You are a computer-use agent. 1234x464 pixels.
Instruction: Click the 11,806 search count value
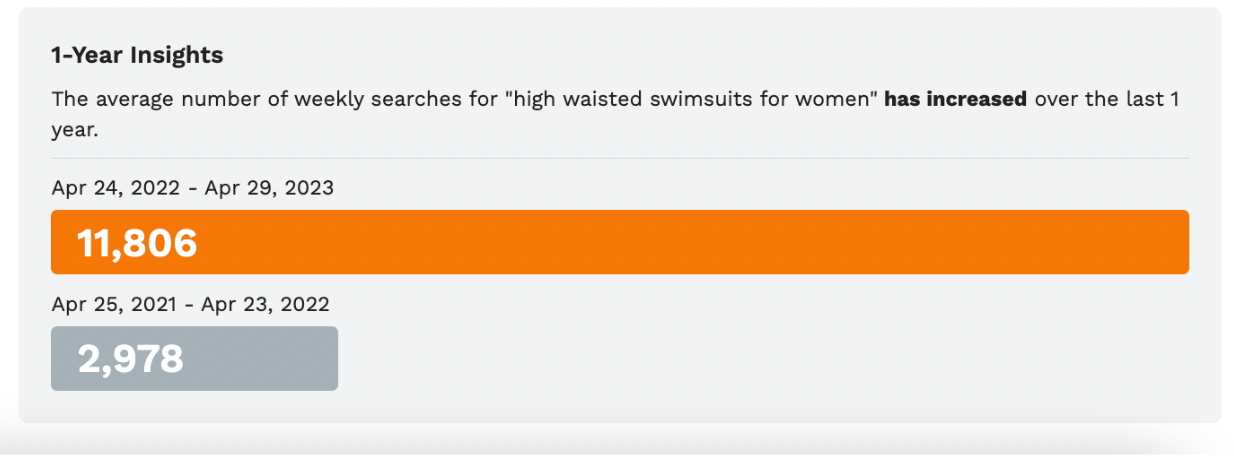point(137,243)
